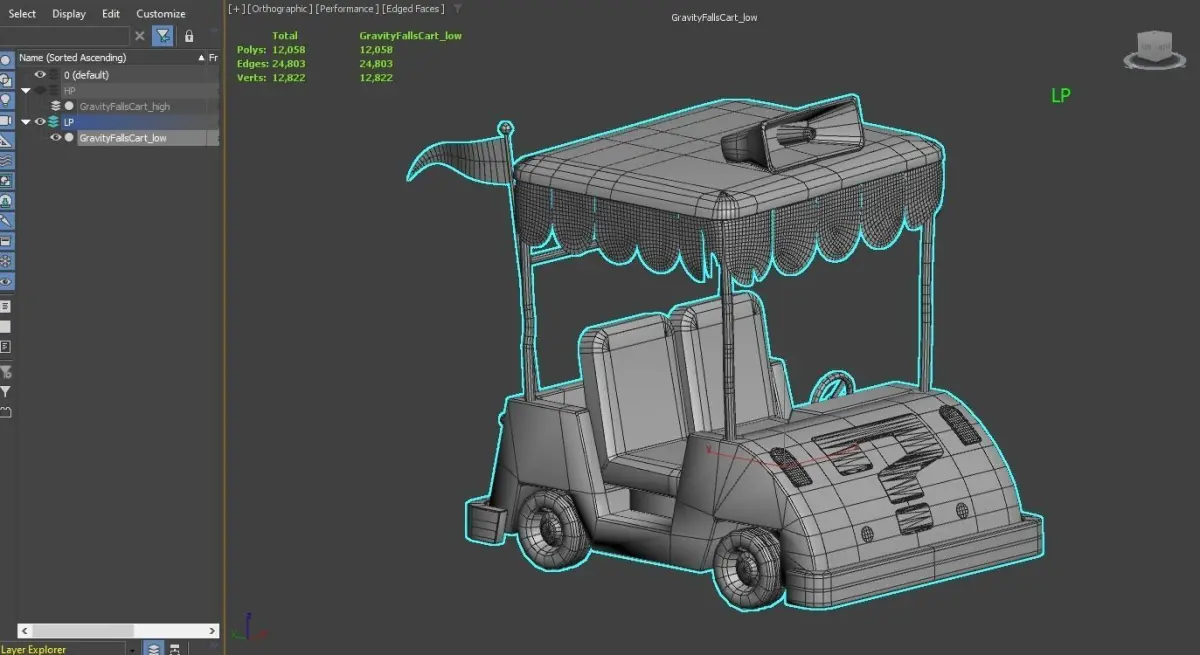1200x655 pixels.
Task: Open the Select menu in Layer Explorer
Action: tap(22, 14)
